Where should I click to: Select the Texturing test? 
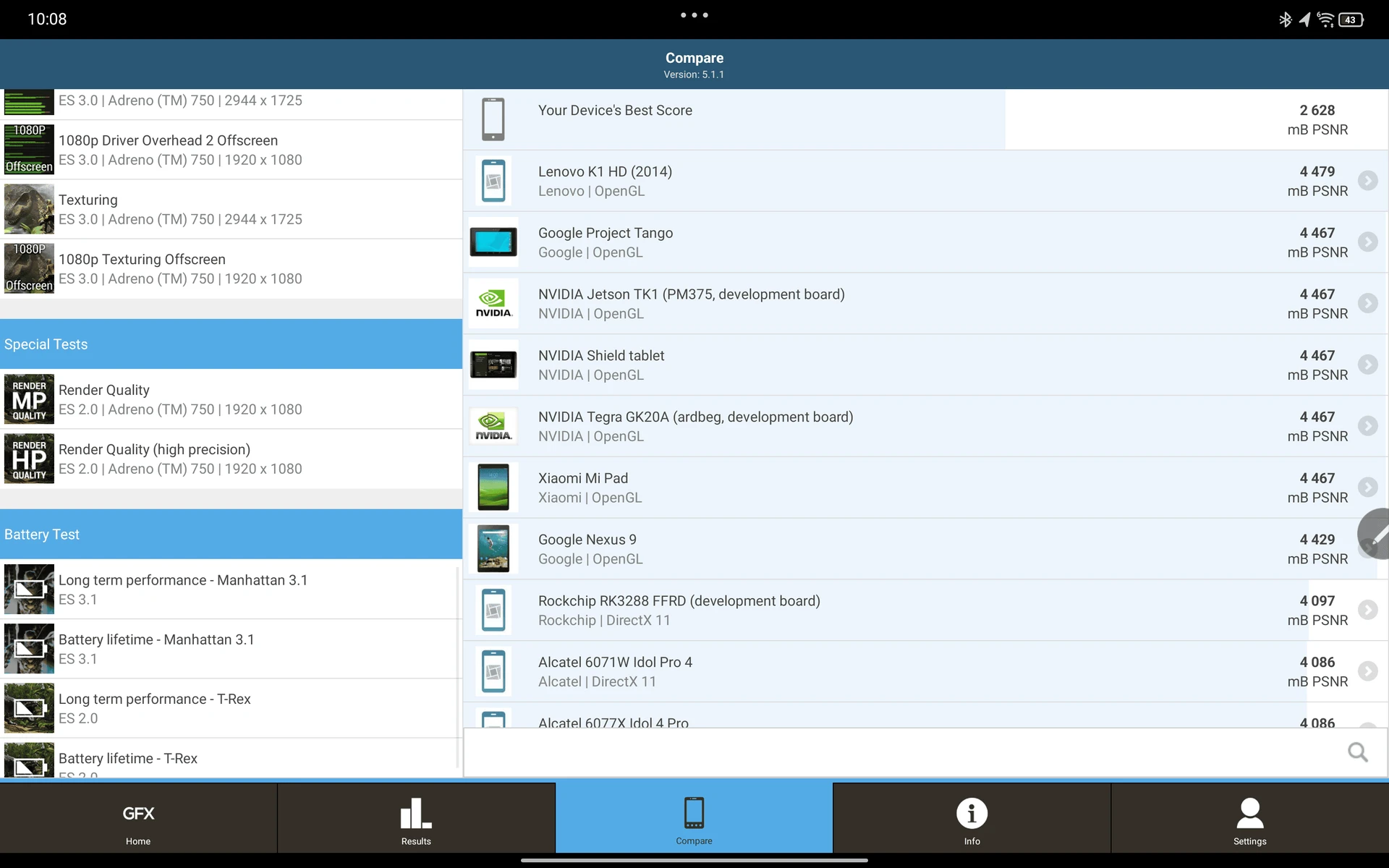231,209
